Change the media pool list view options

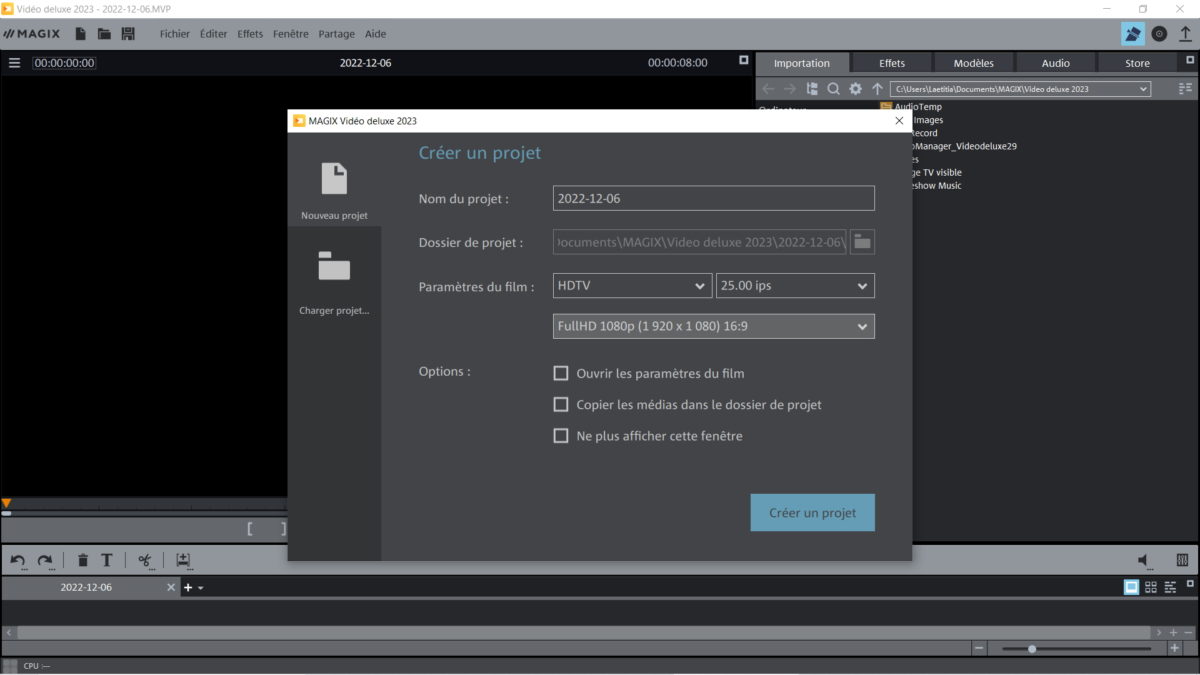click(1185, 89)
